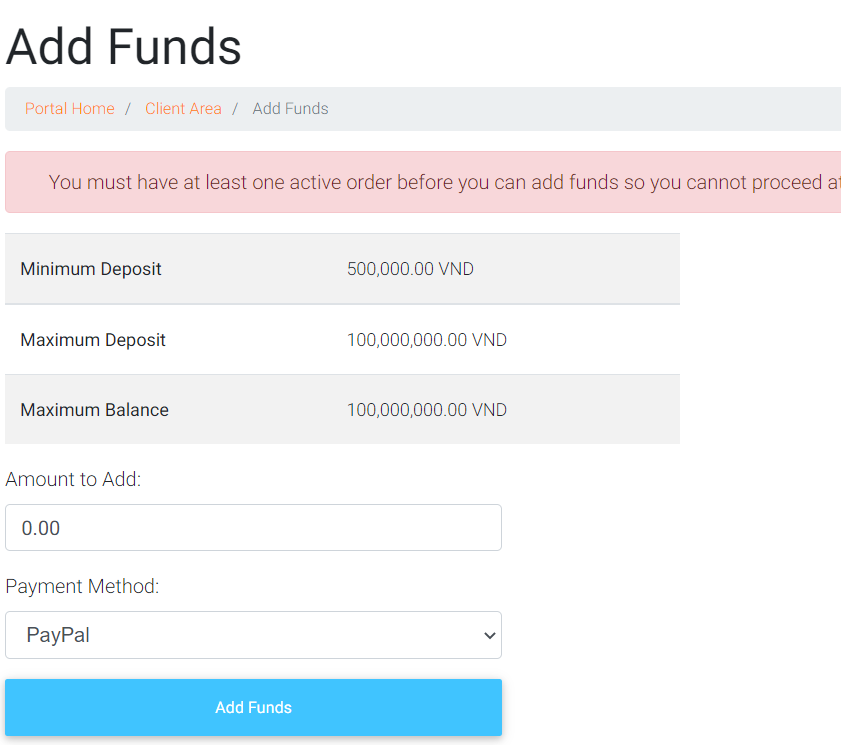Select the 500,000.00 VND minimum deposit value
This screenshot has width=841, height=745.
coord(410,269)
